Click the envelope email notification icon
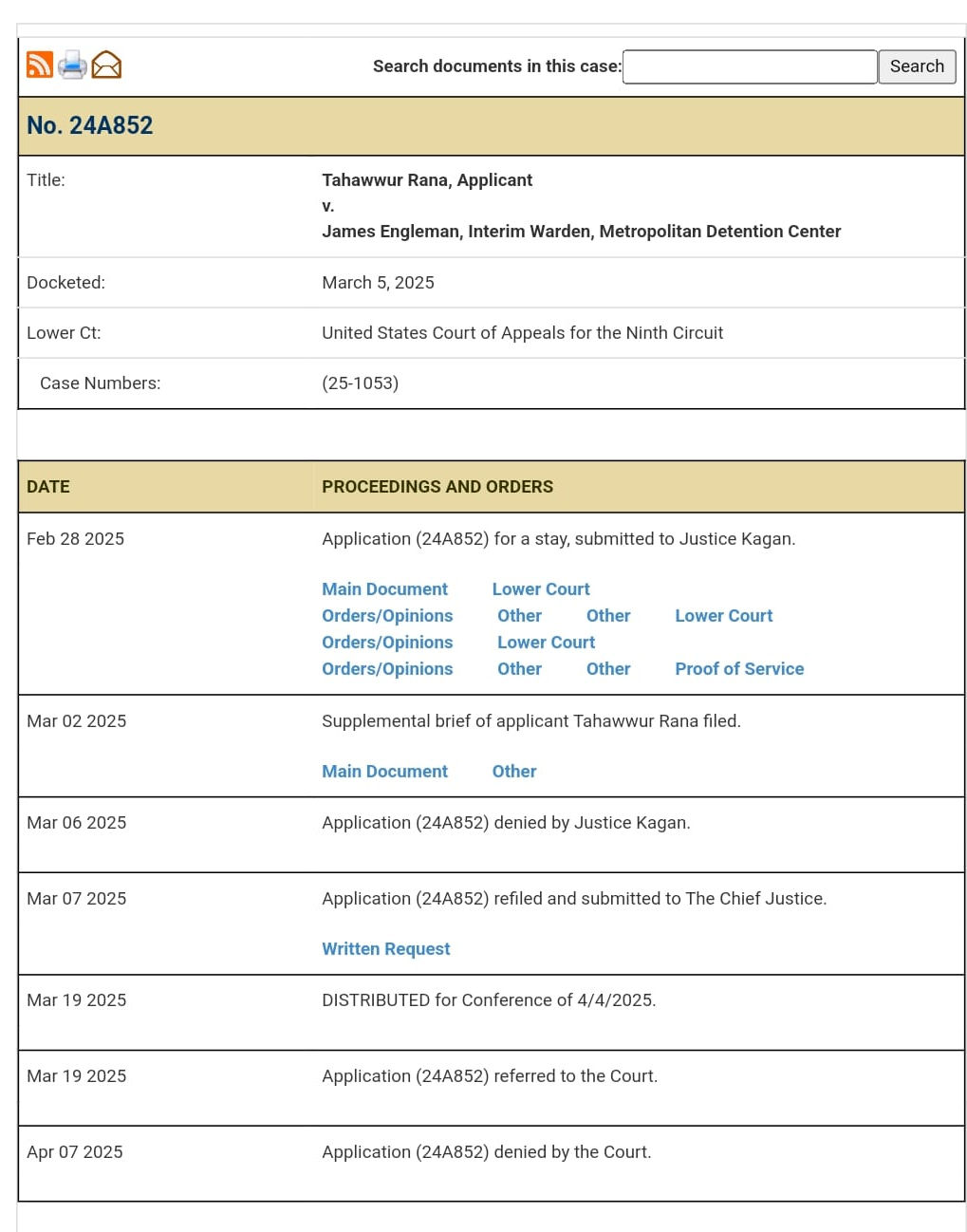The image size is (967, 1232). pyautogui.click(x=106, y=65)
